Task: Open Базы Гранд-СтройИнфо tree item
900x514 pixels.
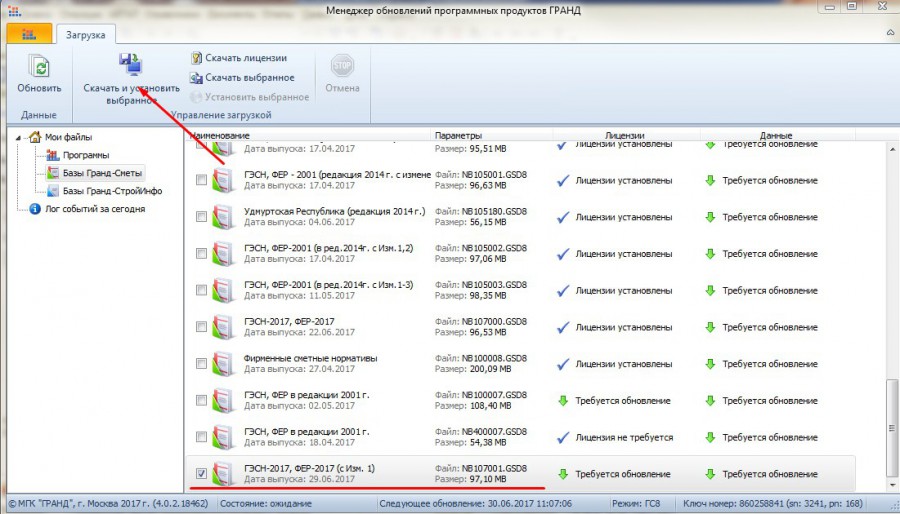Action: [x=112, y=190]
